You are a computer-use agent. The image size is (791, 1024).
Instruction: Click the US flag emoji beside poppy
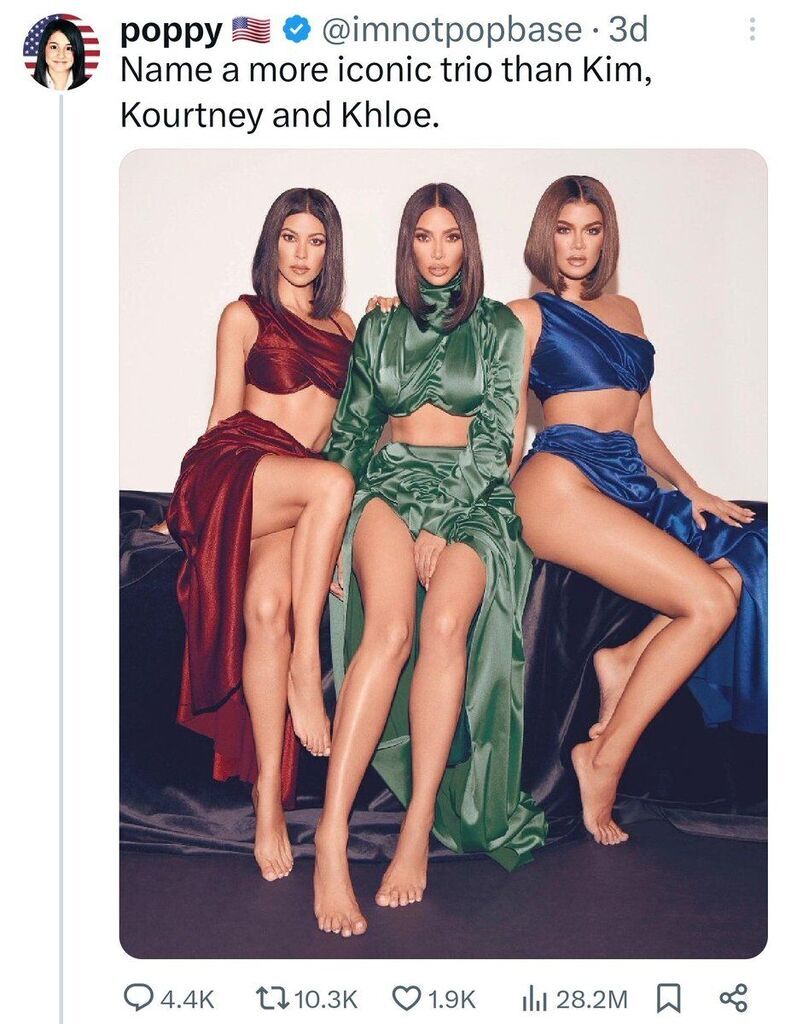tap(251, 32)
